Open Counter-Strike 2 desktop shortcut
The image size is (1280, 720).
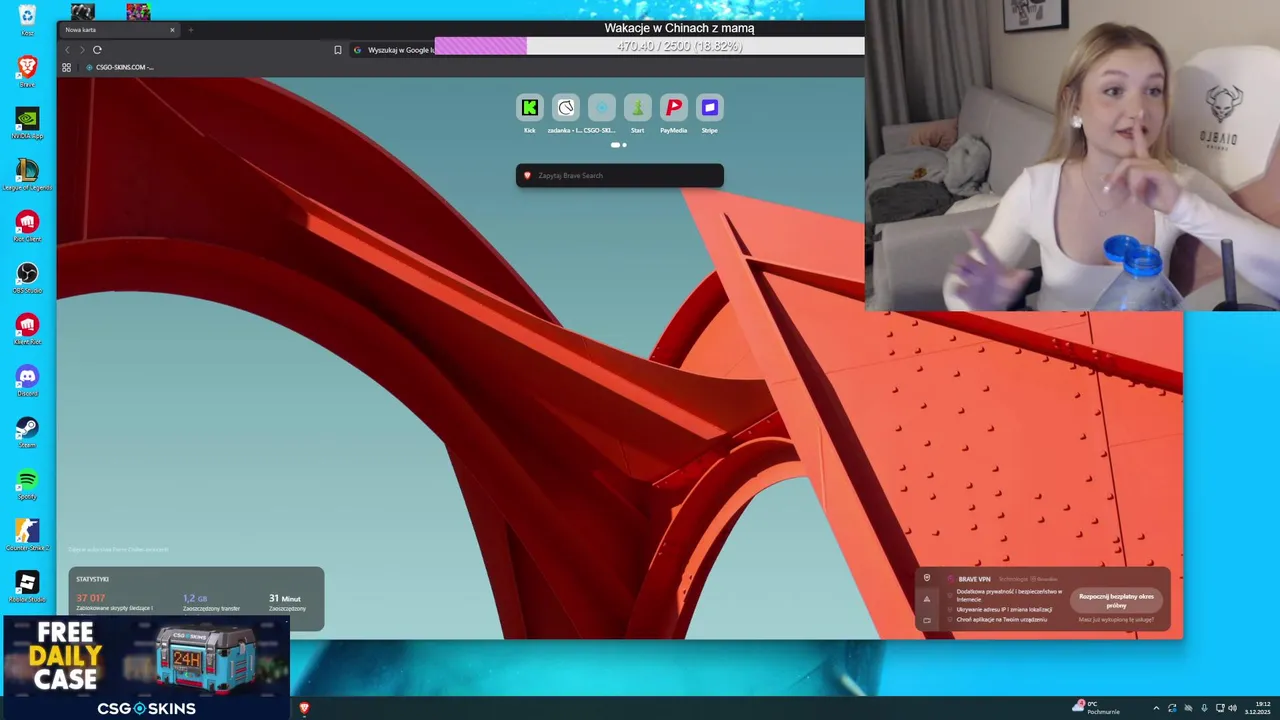tap(27, 535)
